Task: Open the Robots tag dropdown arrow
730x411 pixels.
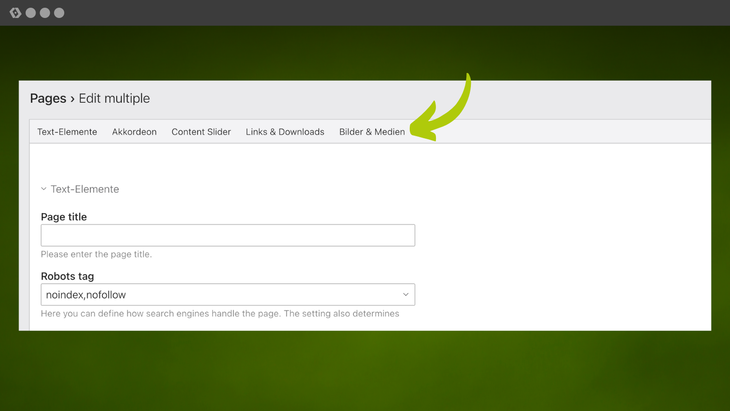Action: click(x=405, y=295)
